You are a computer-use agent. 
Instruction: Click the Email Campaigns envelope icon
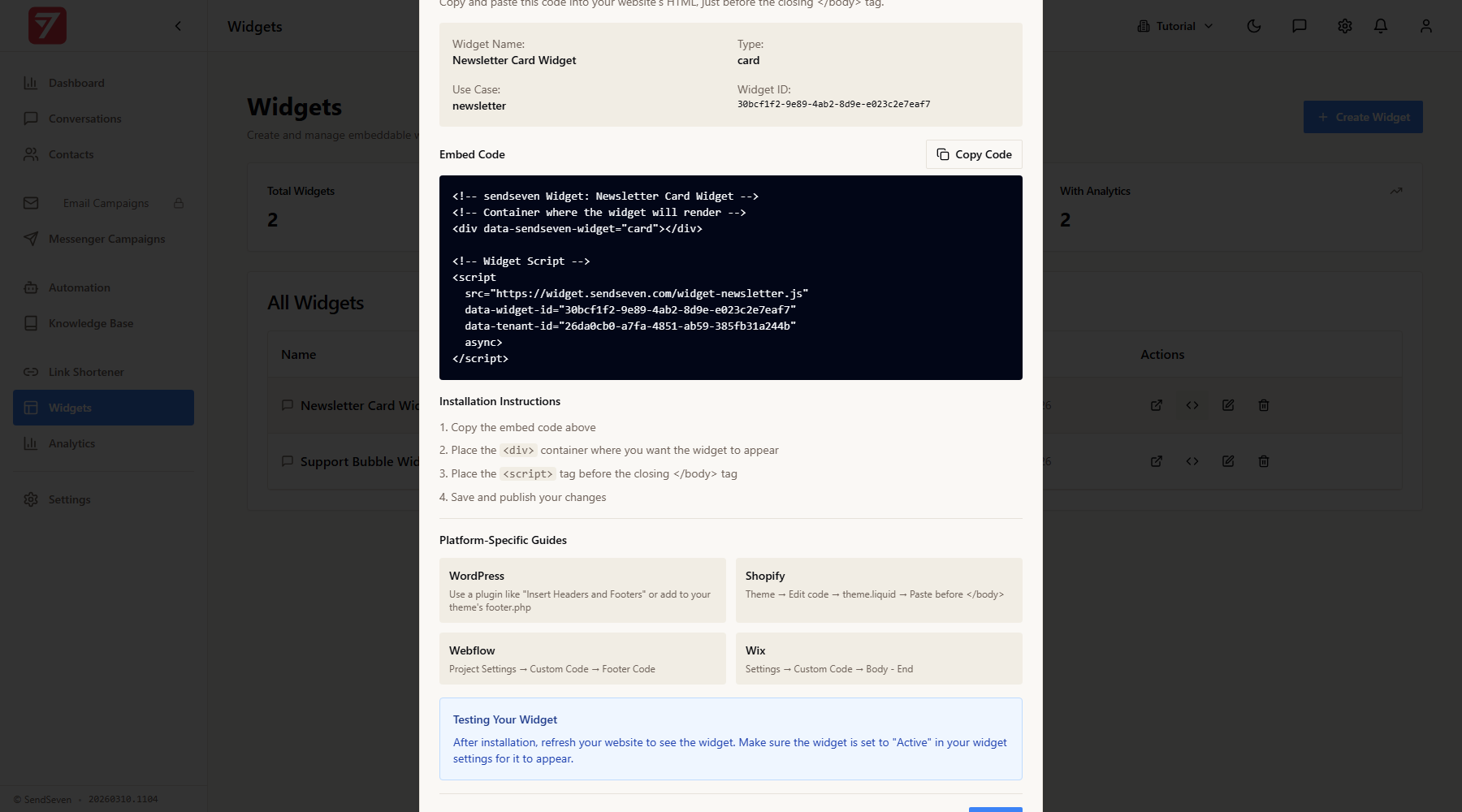[31, 203]
